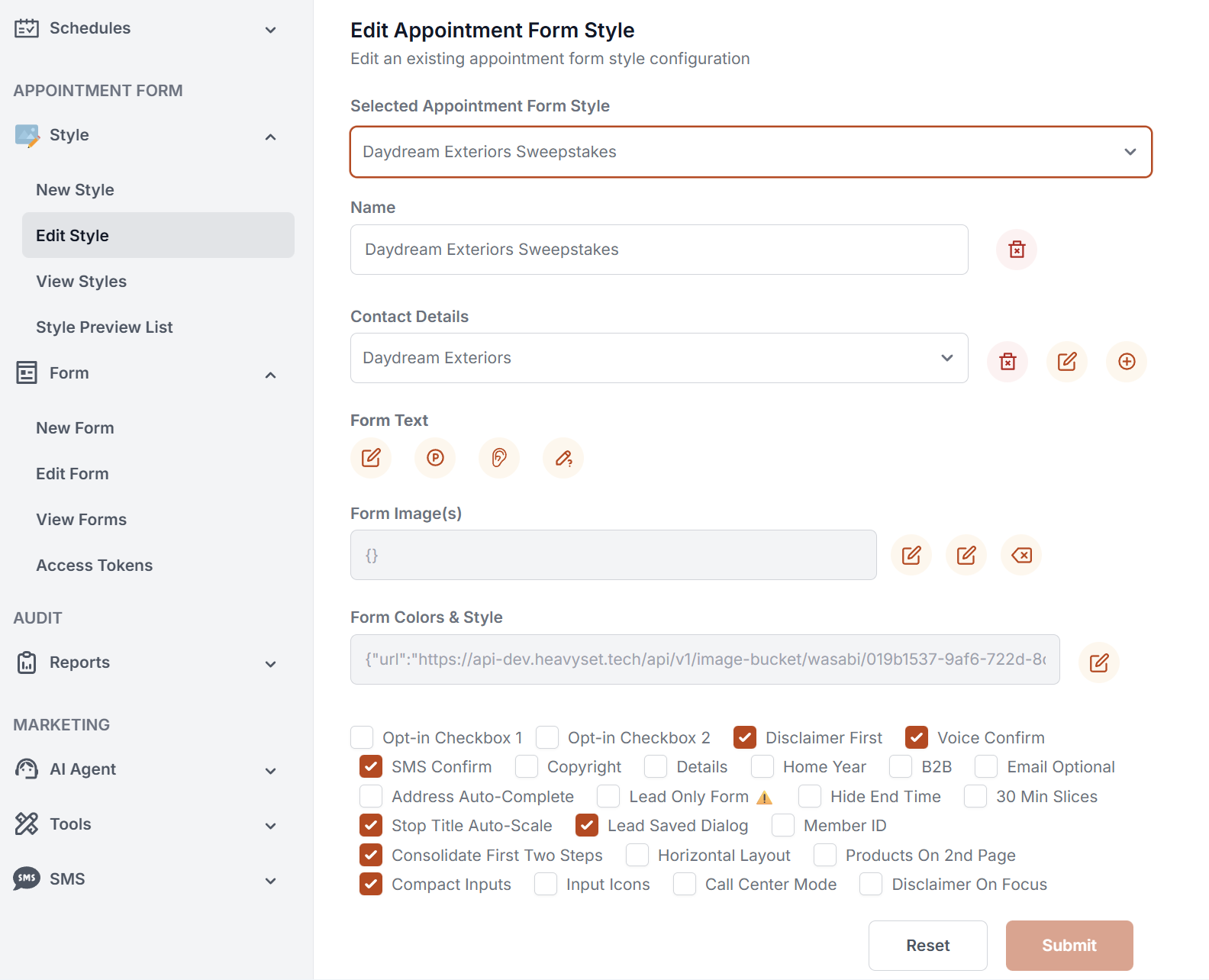Viewport: 1209px width, 980px height.
Task: Expand the AI Agent section chevron
Action: [x=270, y=771]
